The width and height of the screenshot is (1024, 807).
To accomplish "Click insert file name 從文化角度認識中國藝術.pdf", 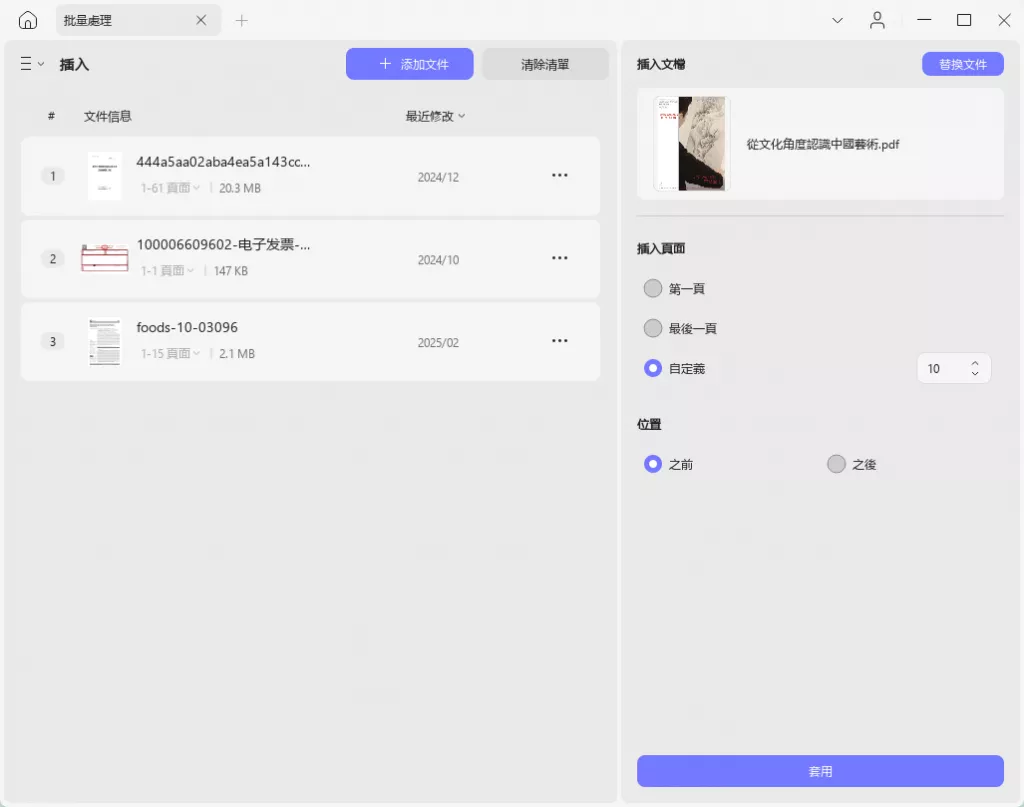I will pyautogui.click(x=823, y=144).
